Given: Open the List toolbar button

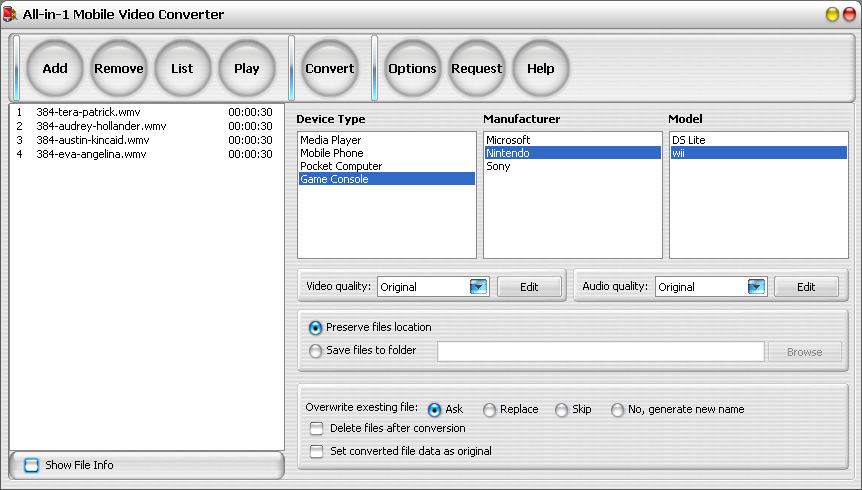Looking at the screenshot, I should click(182, 69).
